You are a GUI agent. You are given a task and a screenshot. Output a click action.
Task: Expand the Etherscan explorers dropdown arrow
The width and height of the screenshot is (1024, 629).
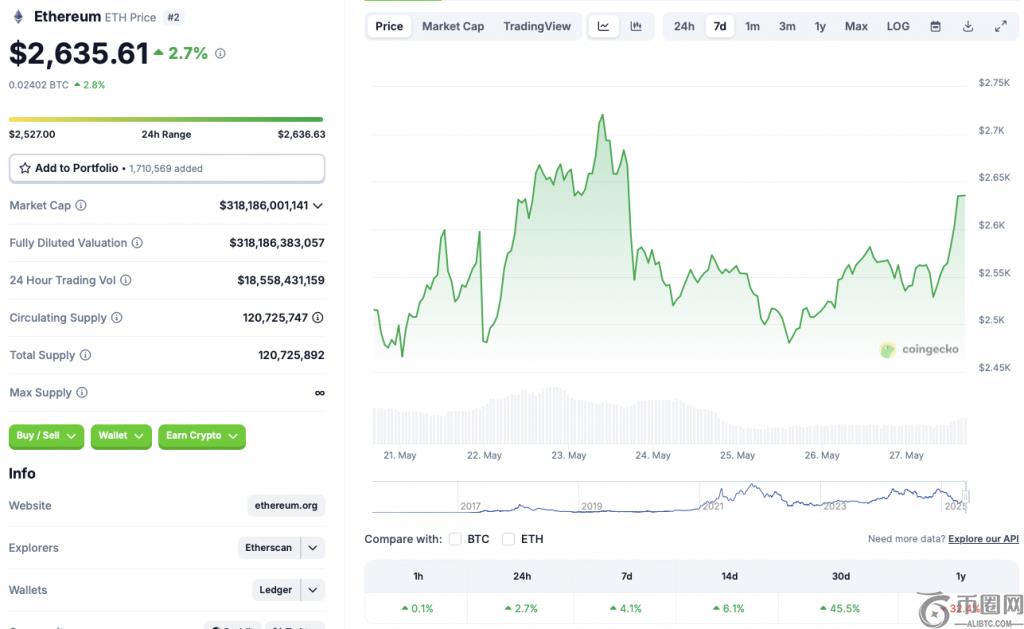point(313,548)
